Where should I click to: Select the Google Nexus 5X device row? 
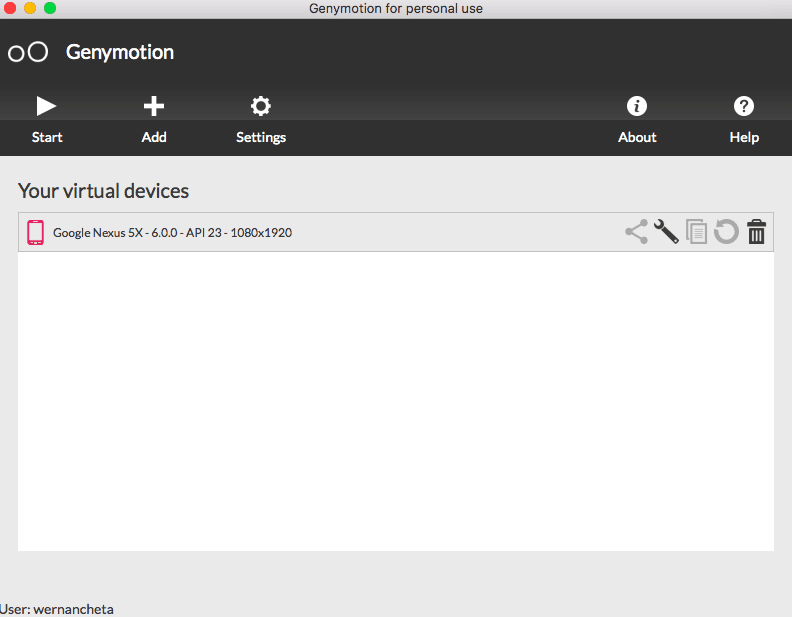[300, 232]
